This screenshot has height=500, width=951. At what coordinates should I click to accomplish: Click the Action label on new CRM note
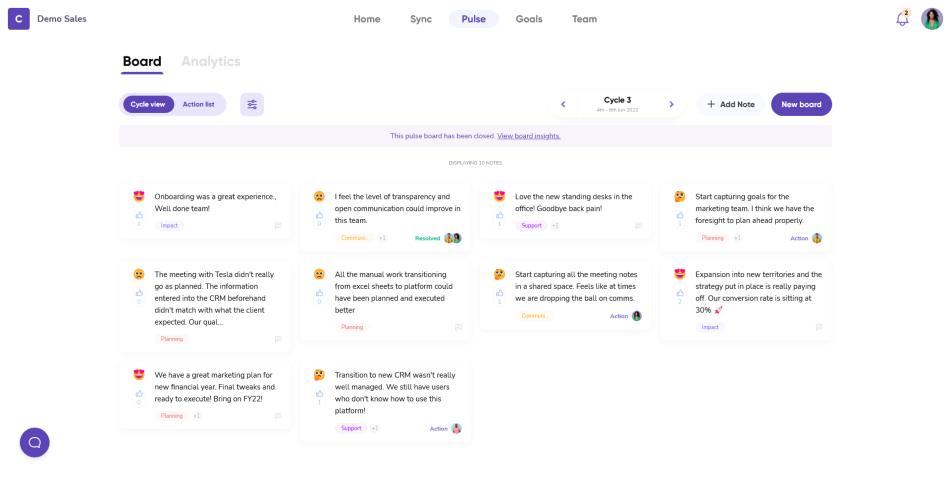click(x=439, y=429)
